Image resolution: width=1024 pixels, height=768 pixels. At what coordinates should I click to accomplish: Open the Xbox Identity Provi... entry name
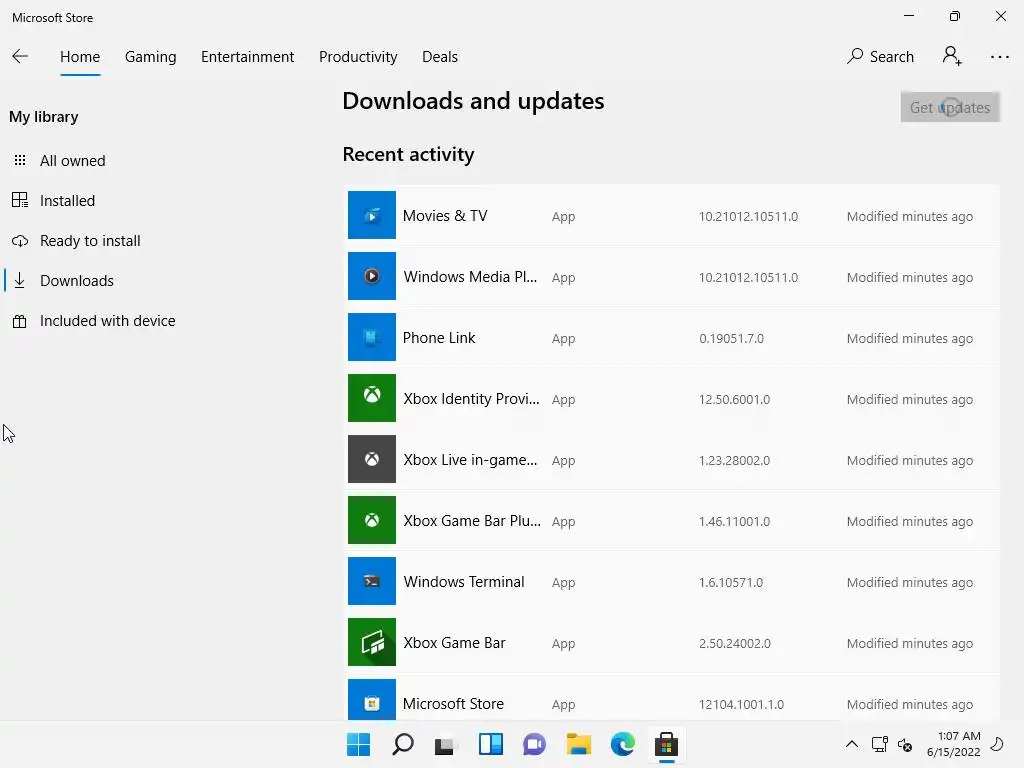click(472, 398)
